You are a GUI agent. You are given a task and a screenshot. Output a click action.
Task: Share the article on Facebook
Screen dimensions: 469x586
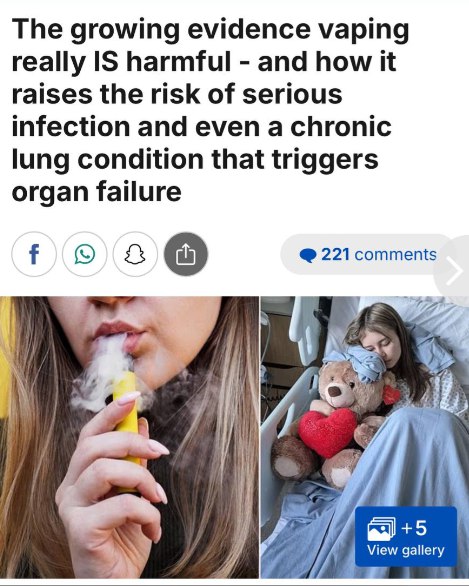[34, 254]
